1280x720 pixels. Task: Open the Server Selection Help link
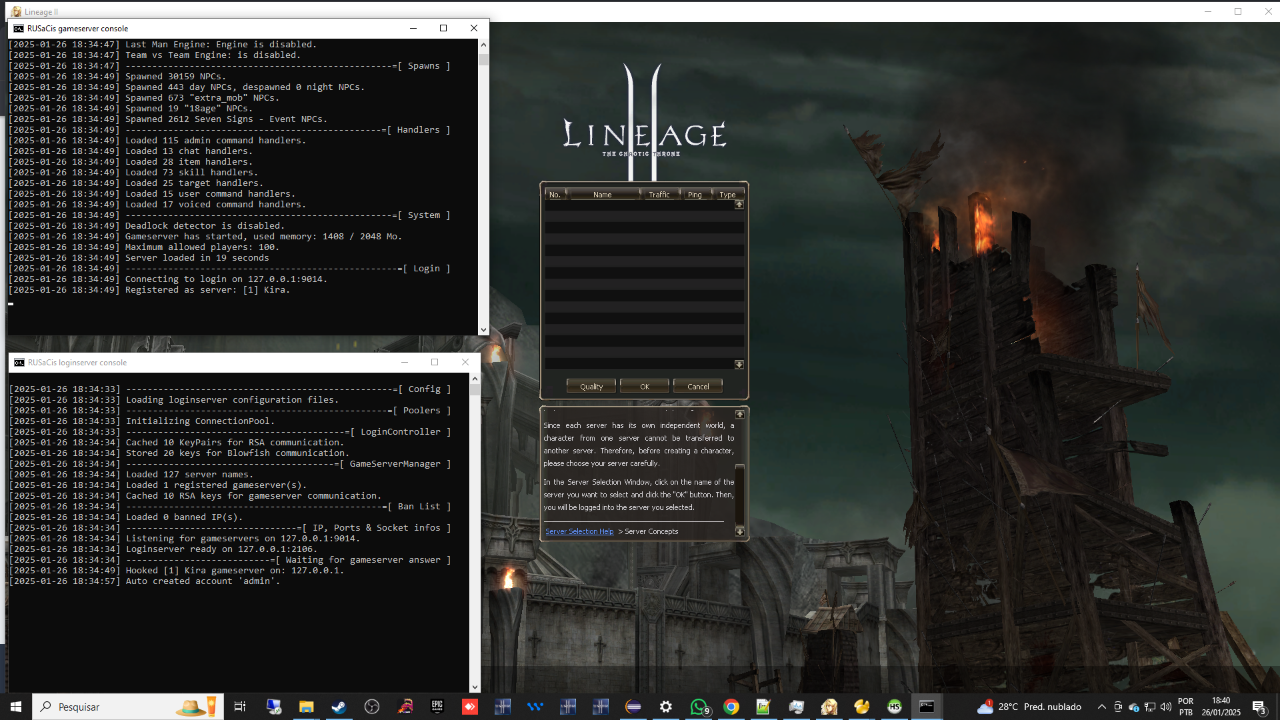coord(579,531)
